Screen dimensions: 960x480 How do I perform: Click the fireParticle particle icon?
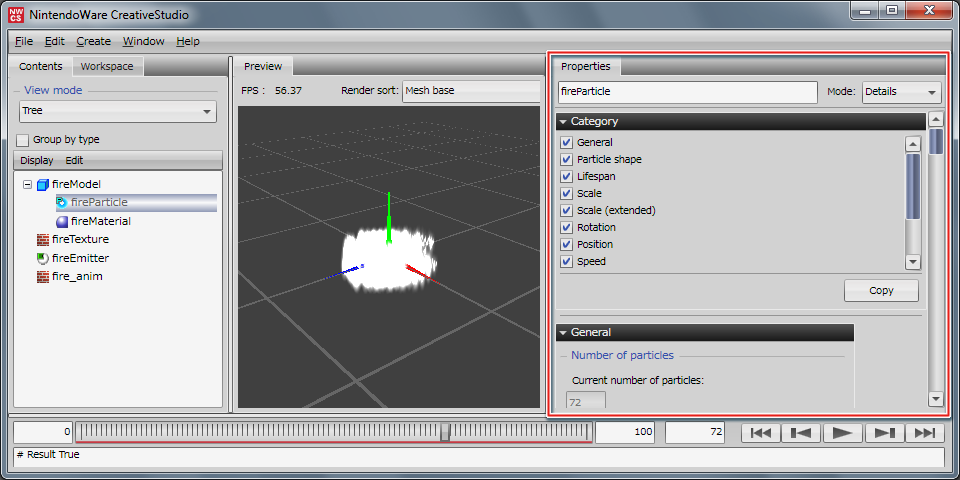[x=61, y=203]
